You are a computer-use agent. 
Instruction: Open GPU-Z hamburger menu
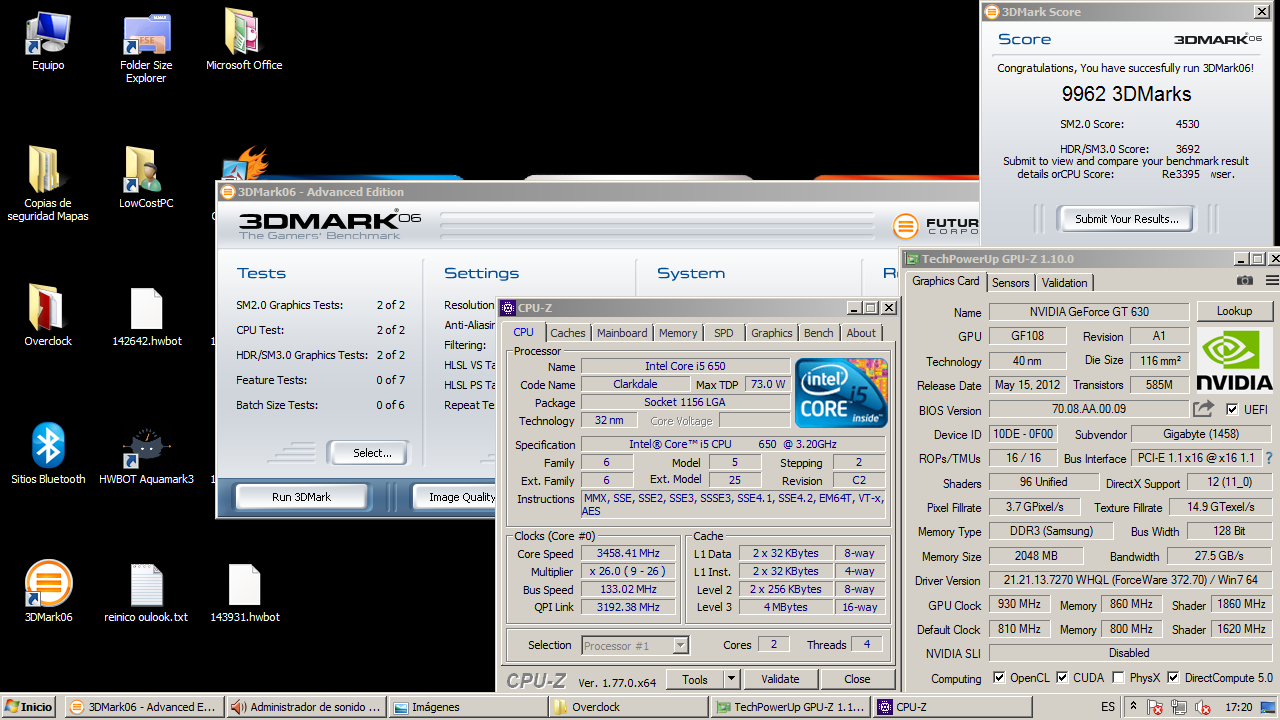1271,281
